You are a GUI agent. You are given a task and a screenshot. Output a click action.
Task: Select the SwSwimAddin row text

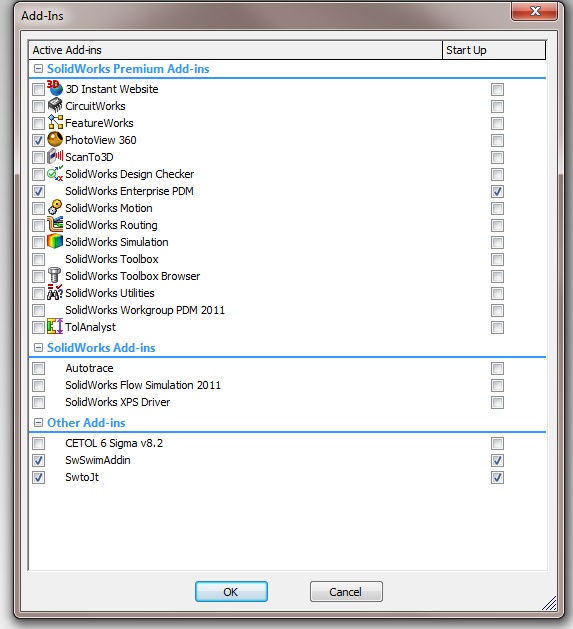click(98, 460)
